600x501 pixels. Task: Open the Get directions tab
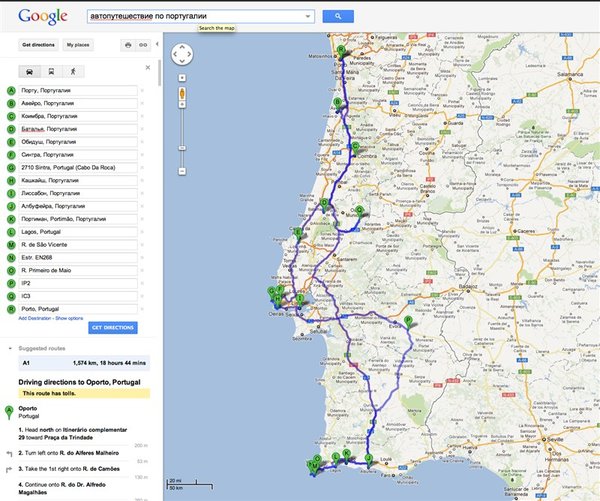[x=39, y=45]
